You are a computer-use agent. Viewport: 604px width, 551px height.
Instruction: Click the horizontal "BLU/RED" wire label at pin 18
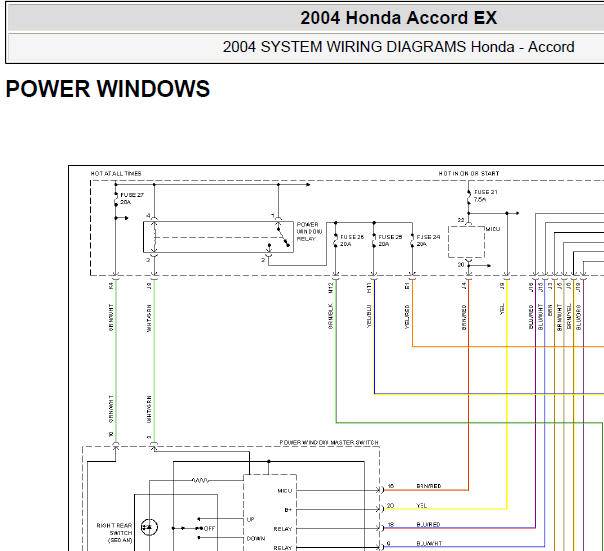[x=428, y=524]
